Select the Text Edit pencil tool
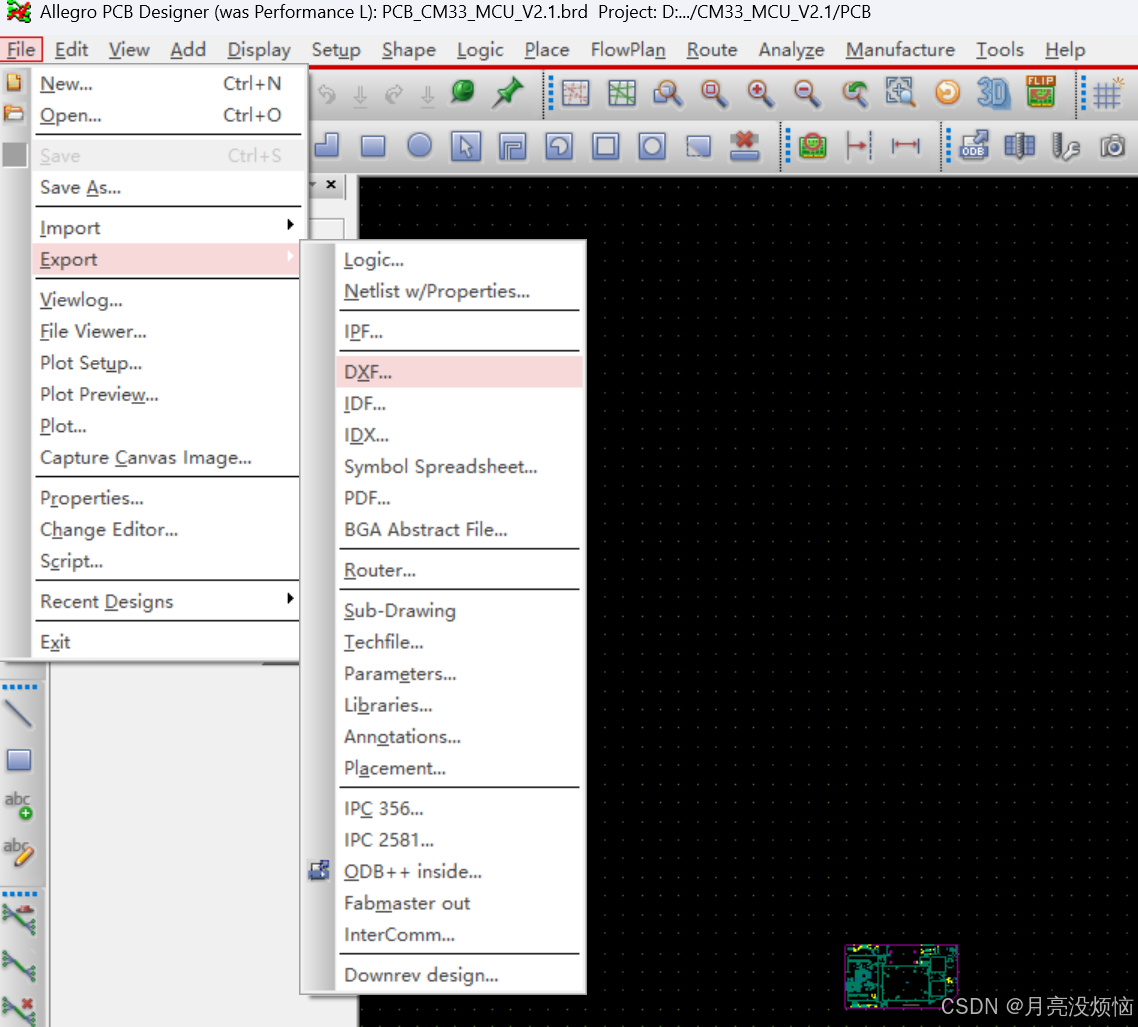Image resolution: width=1138 pixels, height=1027 pixels. [20, 852]
